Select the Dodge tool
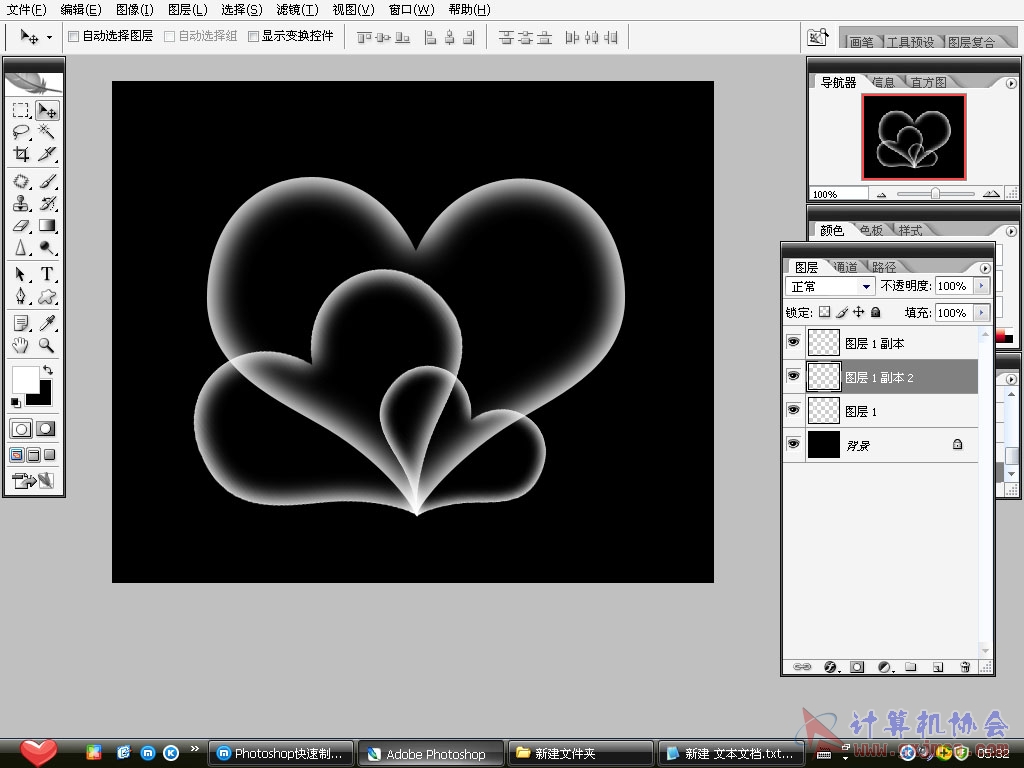Screen dimensions: 1024x768 tap(46, 248)
